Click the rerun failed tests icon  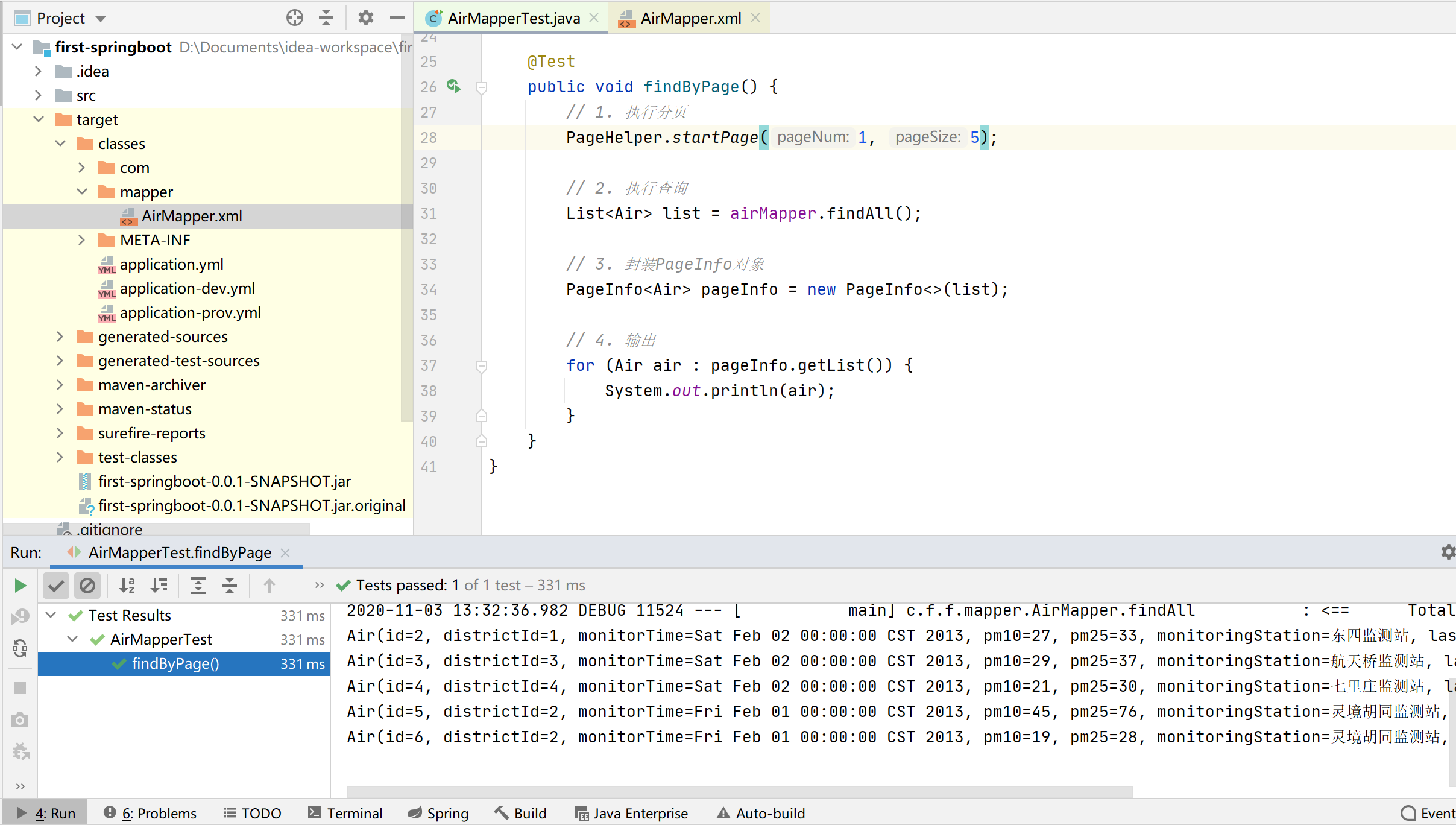point(20,616)
